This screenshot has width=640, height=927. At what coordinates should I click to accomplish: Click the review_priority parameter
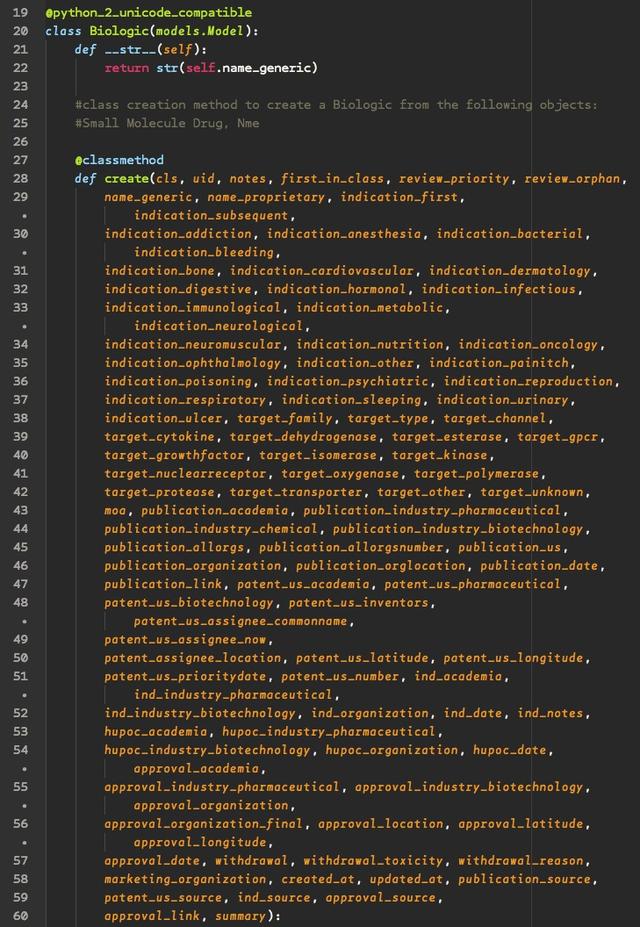click(x=454, y=179)
